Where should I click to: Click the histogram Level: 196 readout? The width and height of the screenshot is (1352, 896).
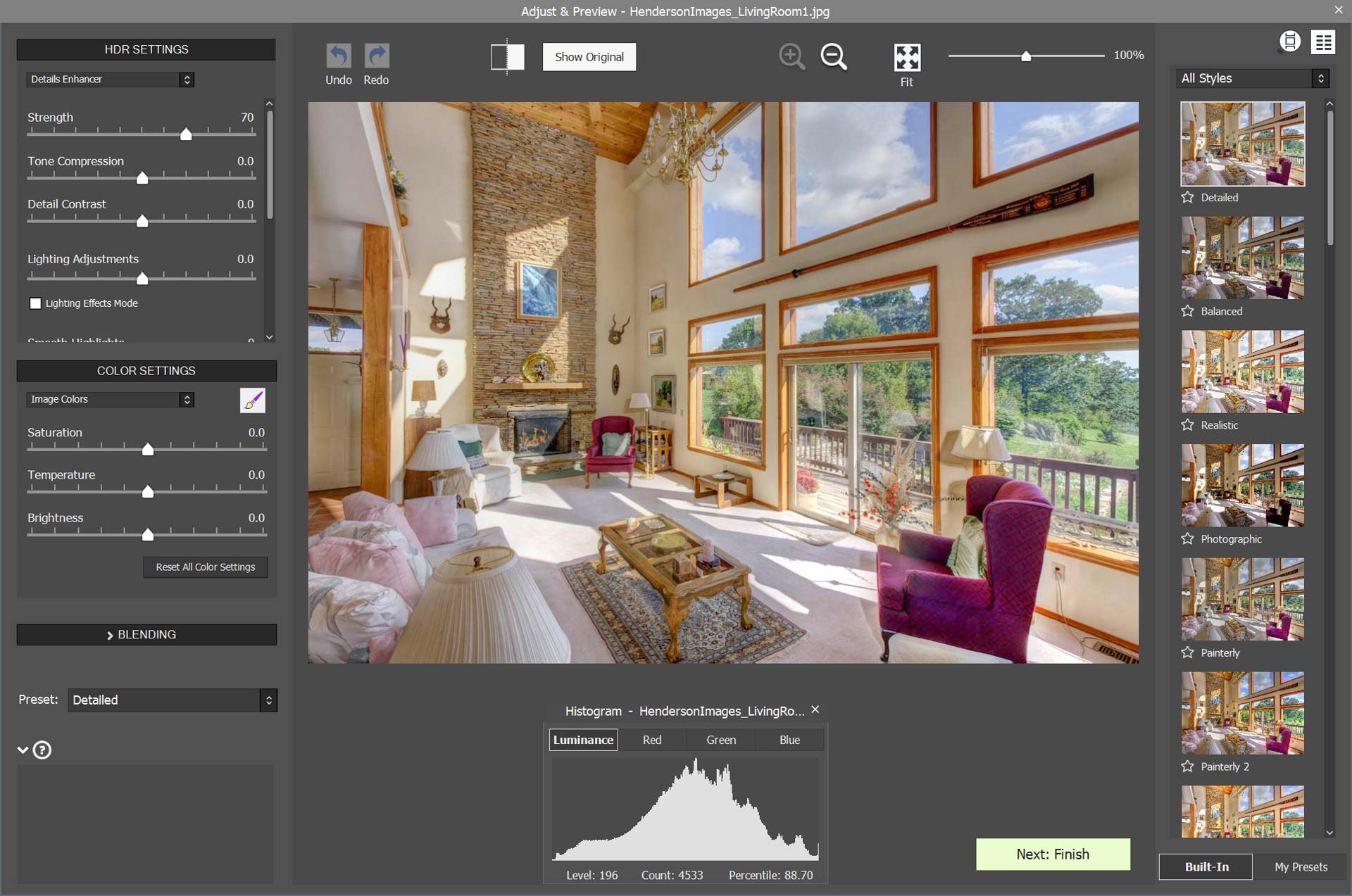[591, 875]
